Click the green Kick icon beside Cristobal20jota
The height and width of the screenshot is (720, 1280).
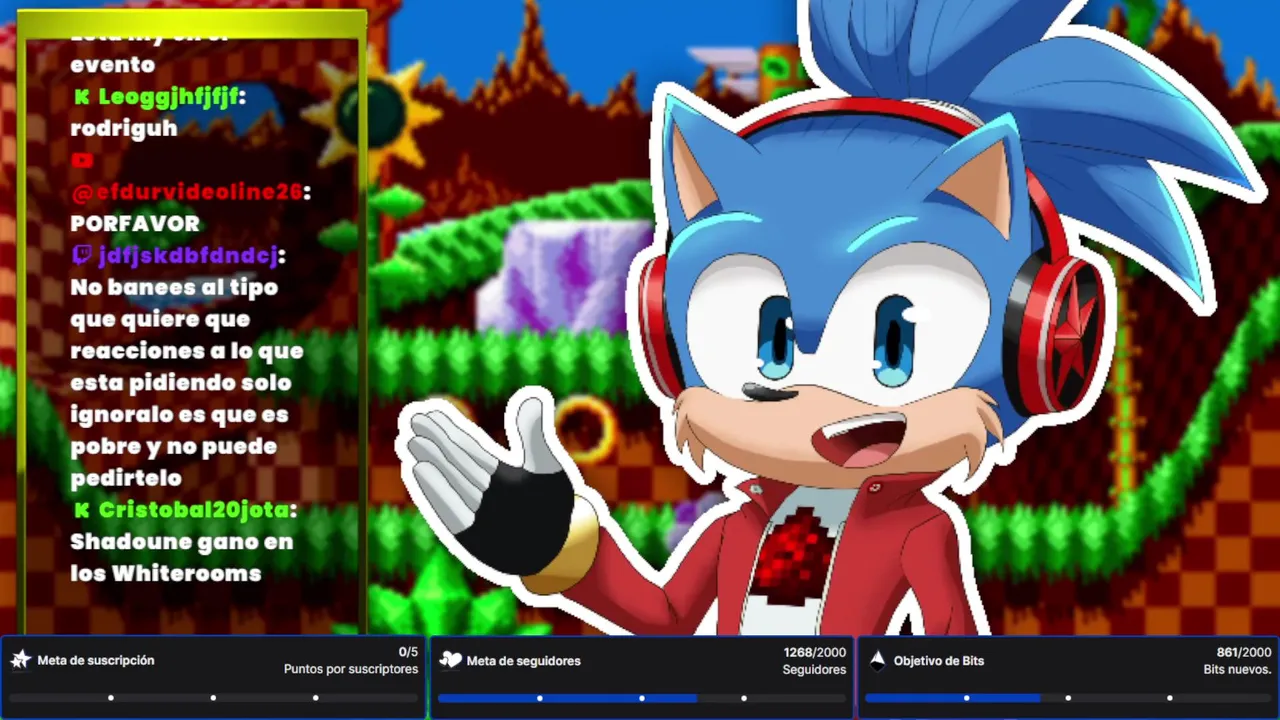click(x=82, y=510)
